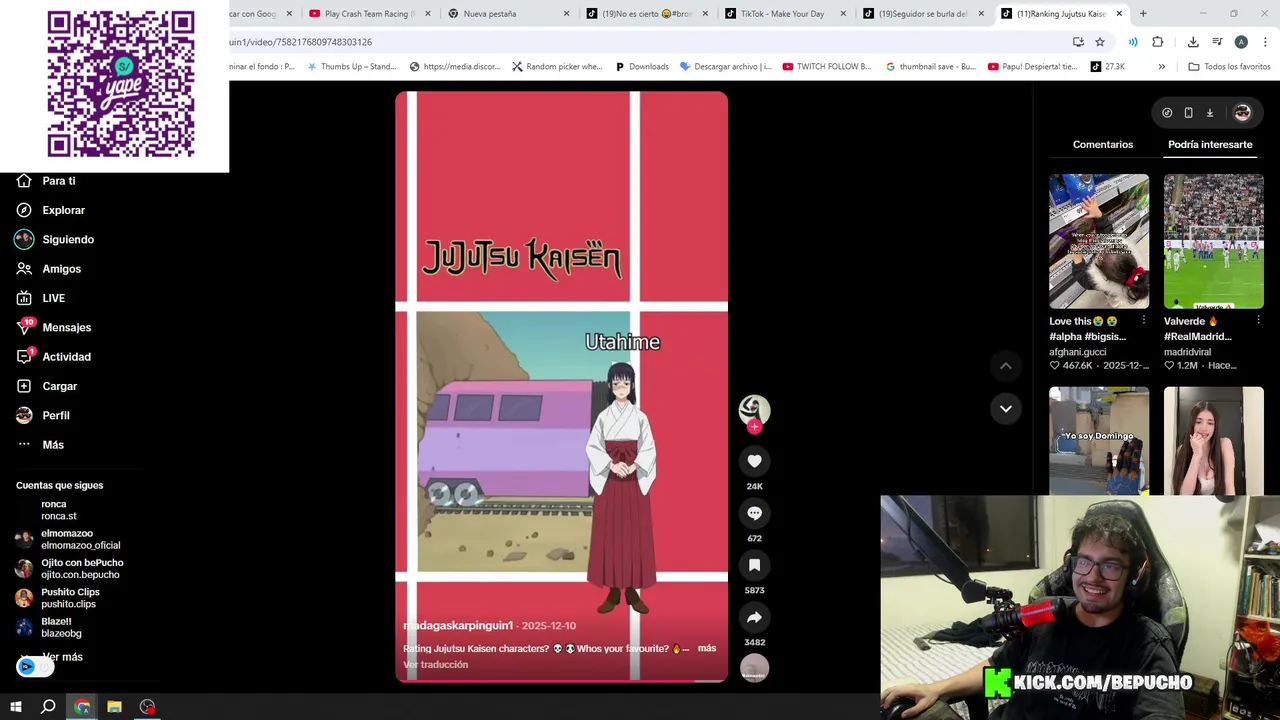Click the blue sound-wave extension icon
The image size is (1280, 720).
(x=1133, y=42)
